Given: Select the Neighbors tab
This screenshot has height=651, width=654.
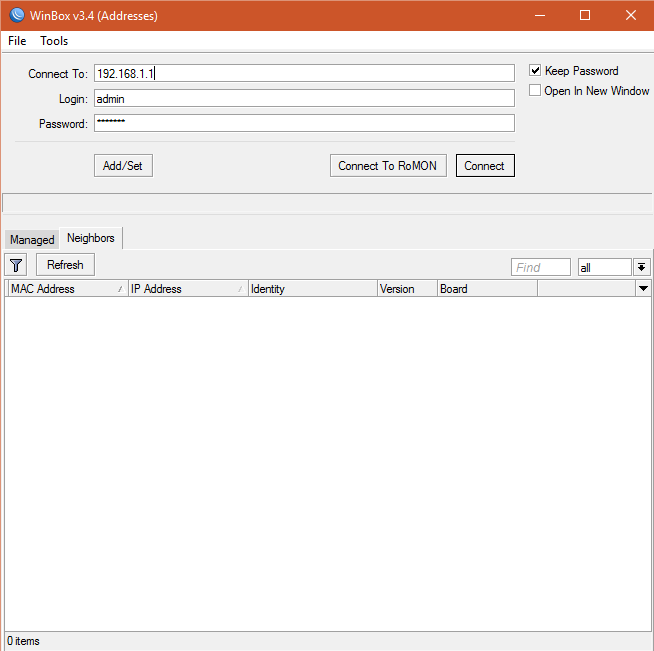Looking at the screenshot, I should (91, 238).
